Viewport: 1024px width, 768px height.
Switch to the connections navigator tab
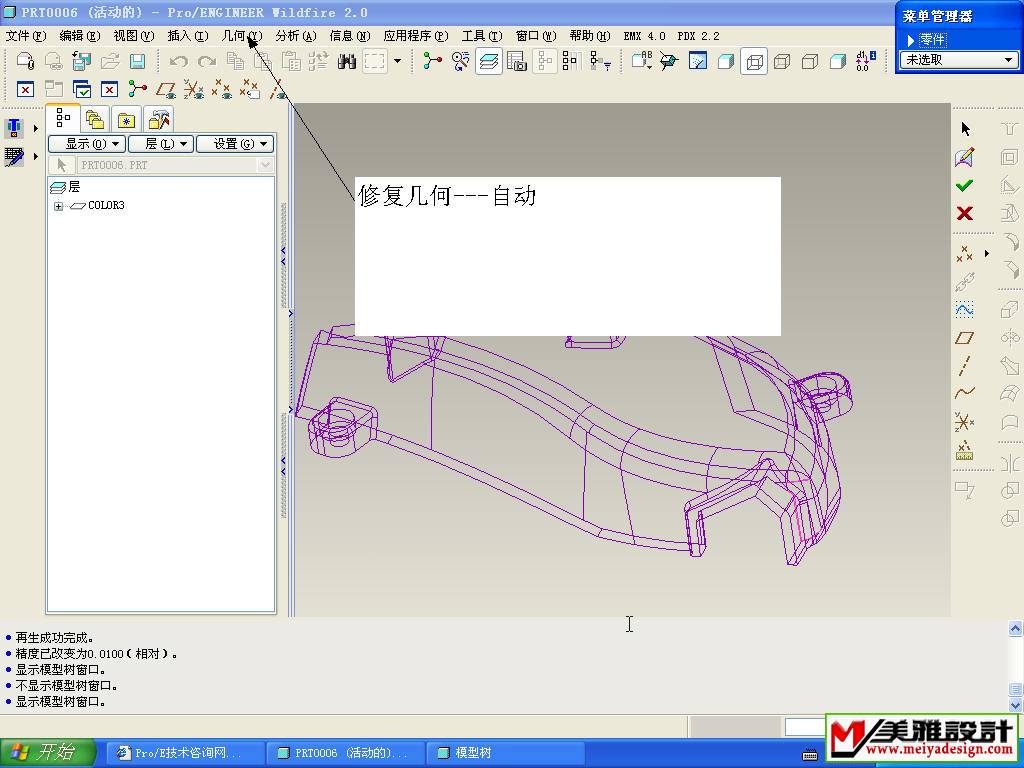coord(158,120)
